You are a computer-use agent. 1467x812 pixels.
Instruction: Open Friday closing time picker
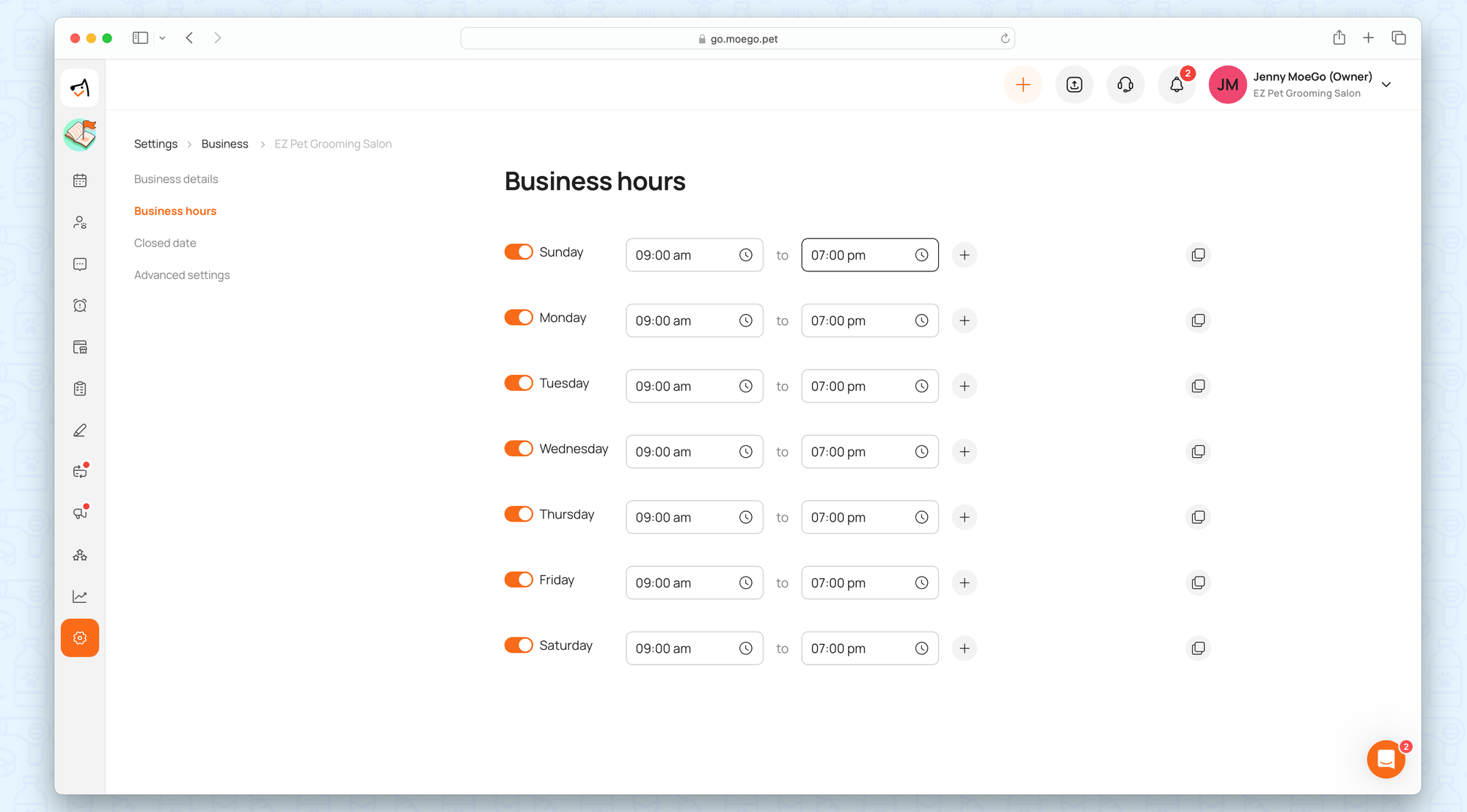pyautogui.click(x=869, y=583)
